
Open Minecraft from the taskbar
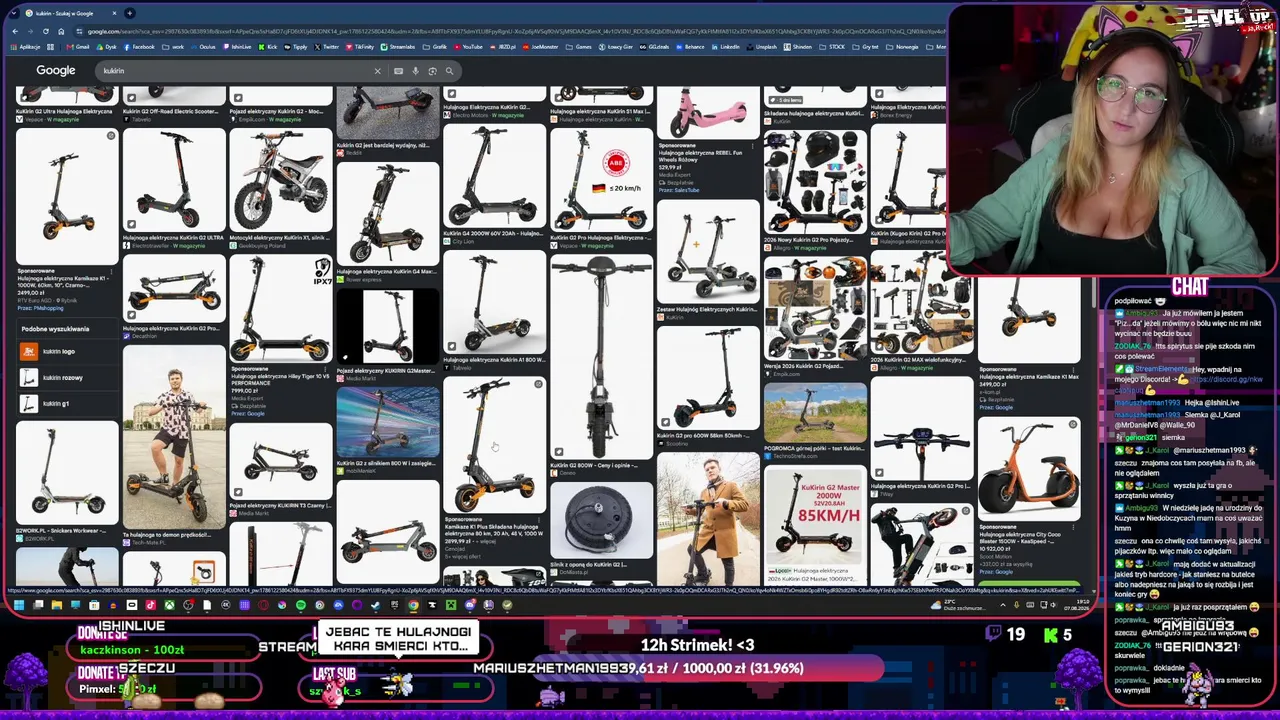[x=451, y=605]
